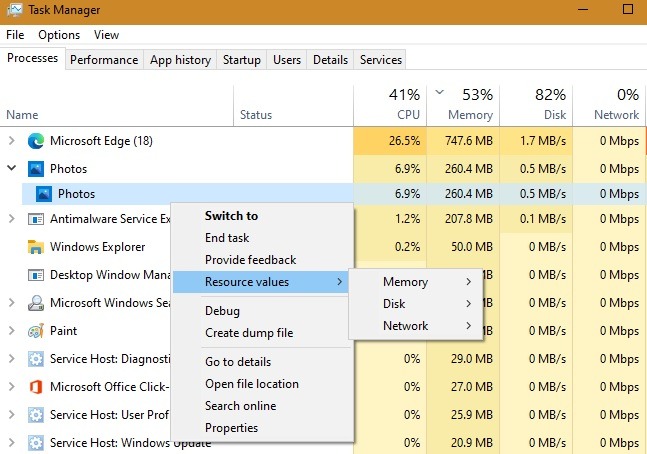The width and height of the screenshot is (647, 454).
Task: Click the 29.0 MB memory cell
Action: pyautogui.click(x=463, y=359)
